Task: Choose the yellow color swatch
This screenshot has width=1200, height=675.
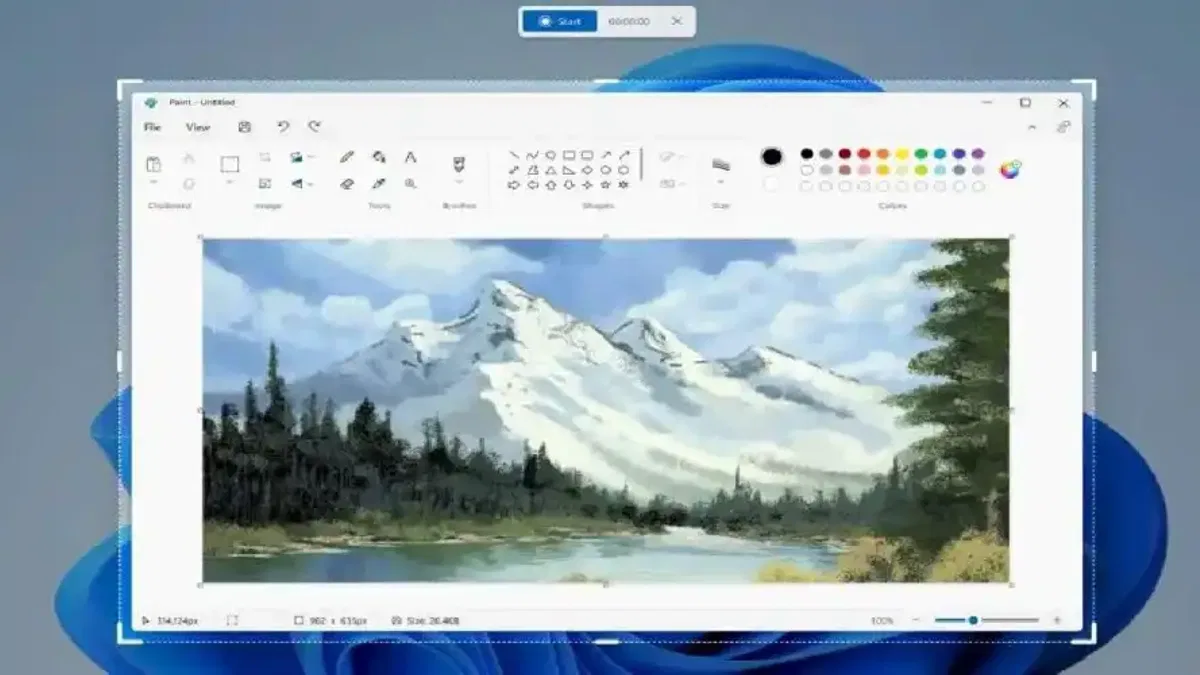Action: (x=902, y=154)
